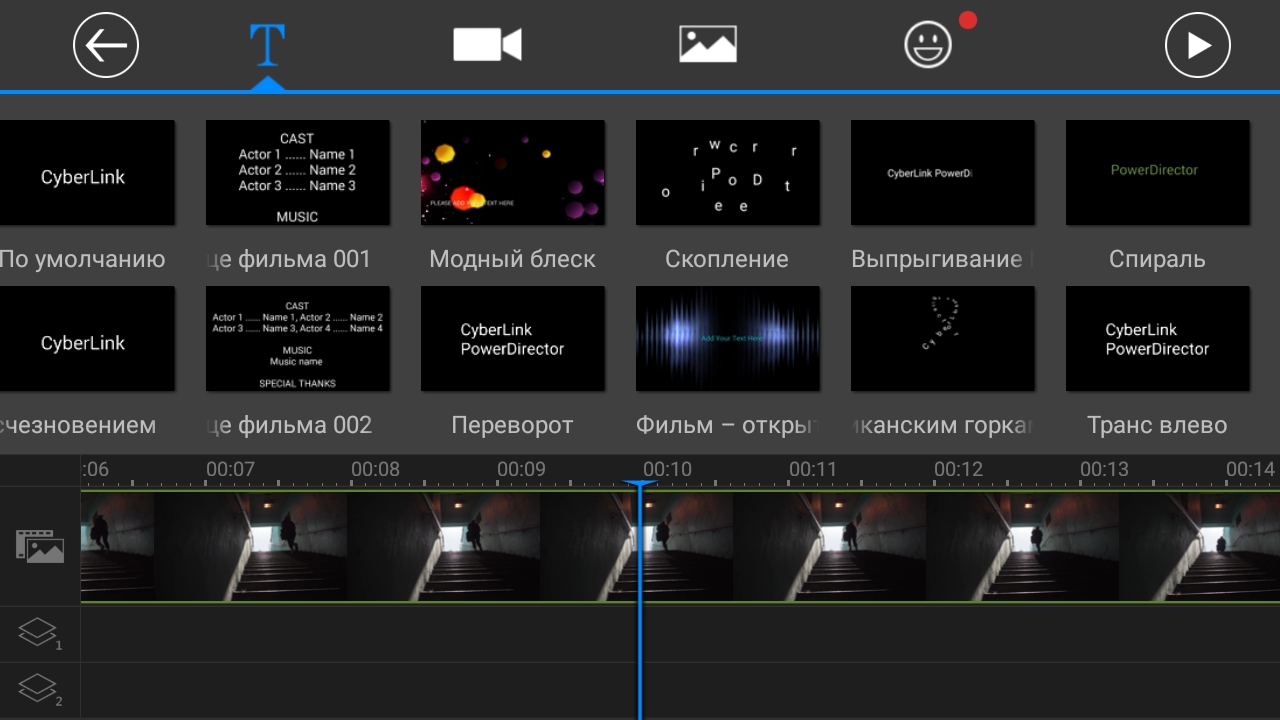Choose the 'По умолчанию' title template

87,173
